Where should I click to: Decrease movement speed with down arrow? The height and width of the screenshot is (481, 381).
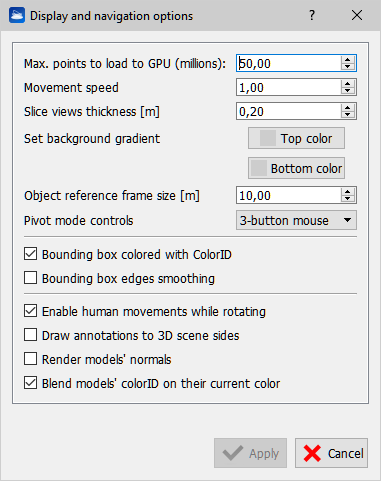(348, 90)
